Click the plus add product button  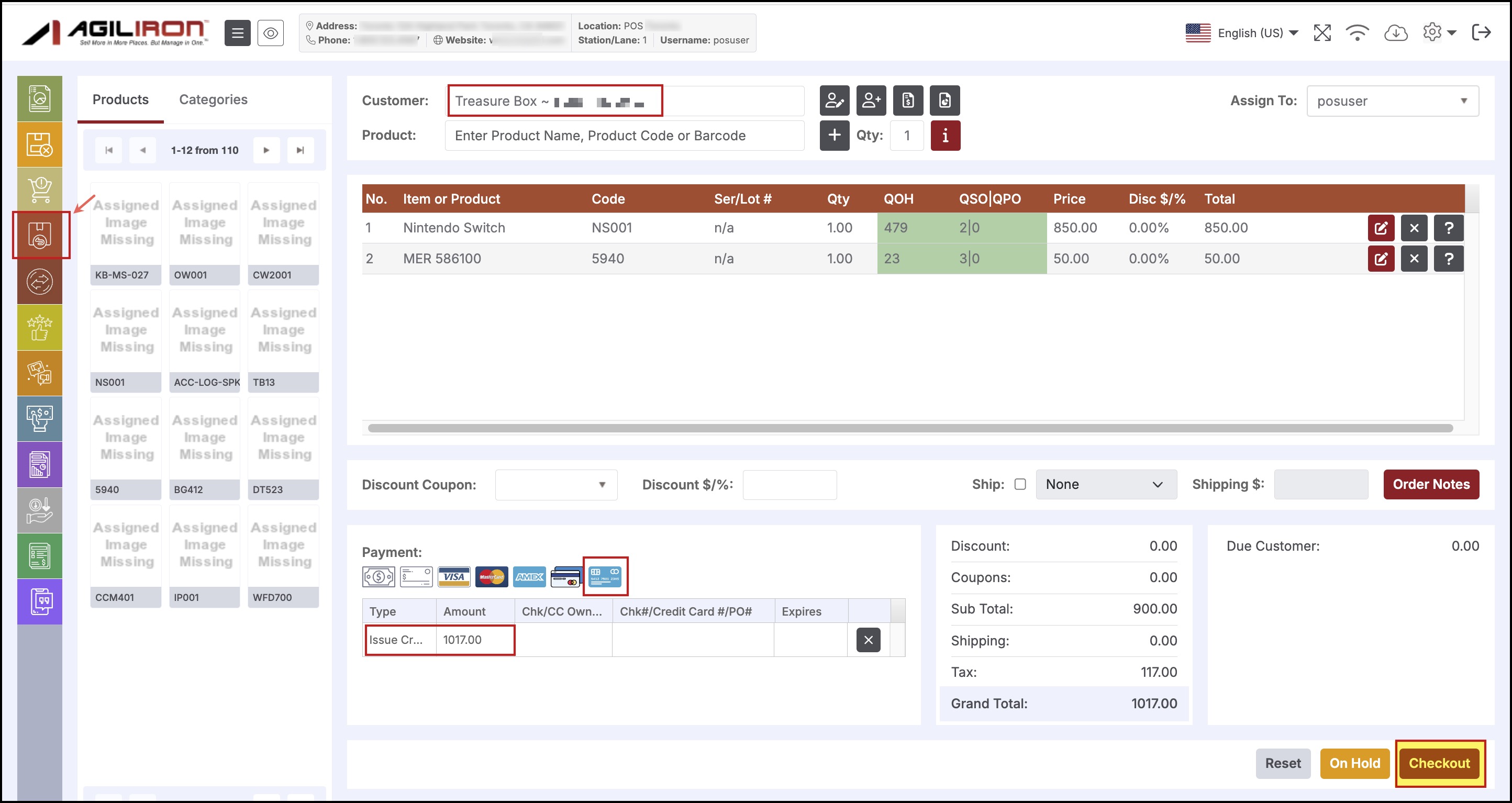pos(834,136)
